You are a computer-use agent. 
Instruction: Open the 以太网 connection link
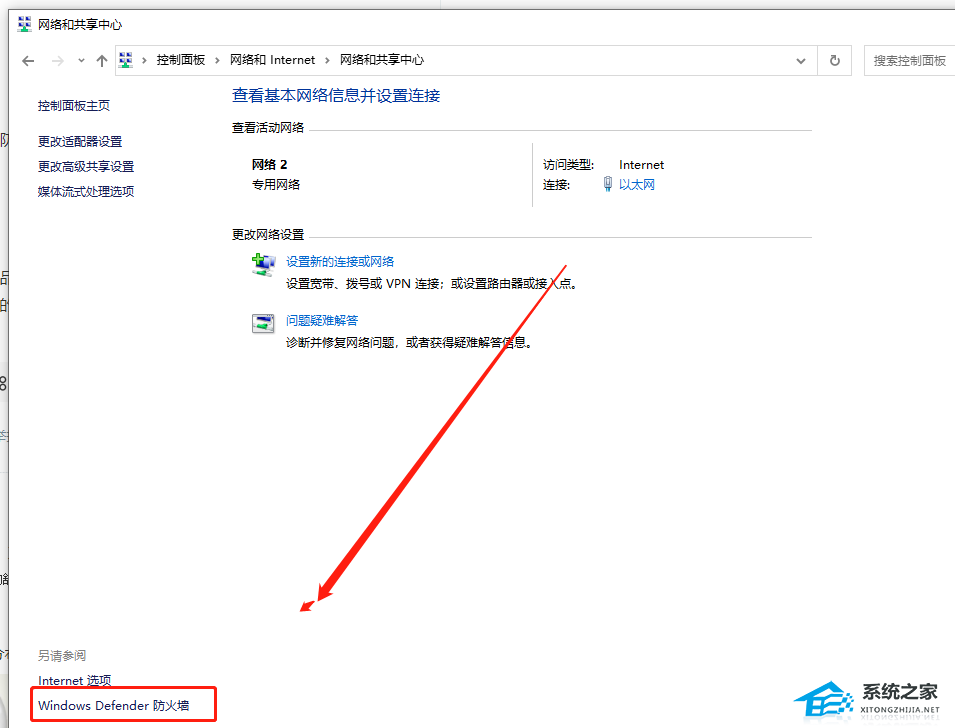click(x=636, y=185)
